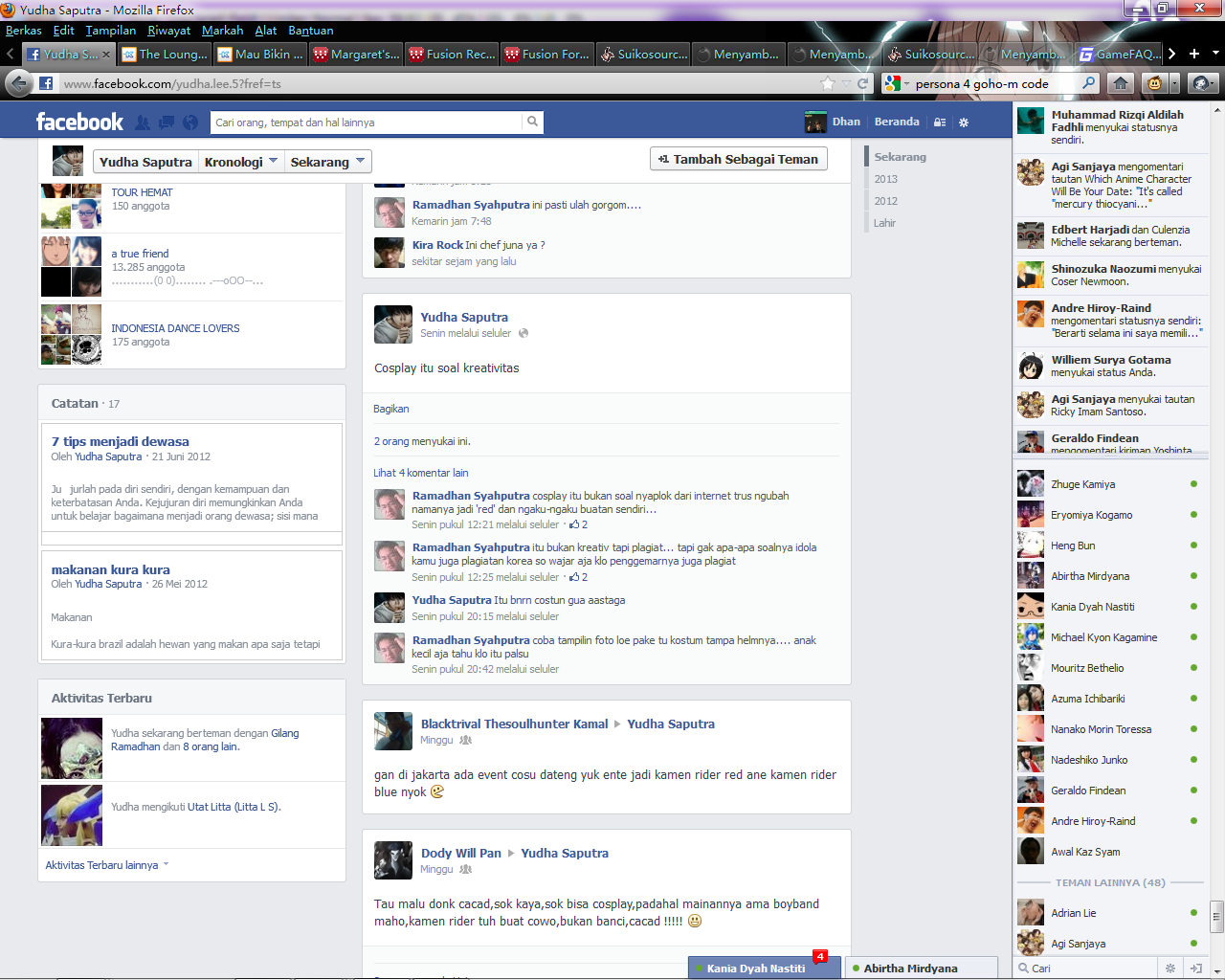This screenshot has height=980, width=1225.
Task: Hide the chat sidebar using collapse icon
Action: [x=1195, y=969]
